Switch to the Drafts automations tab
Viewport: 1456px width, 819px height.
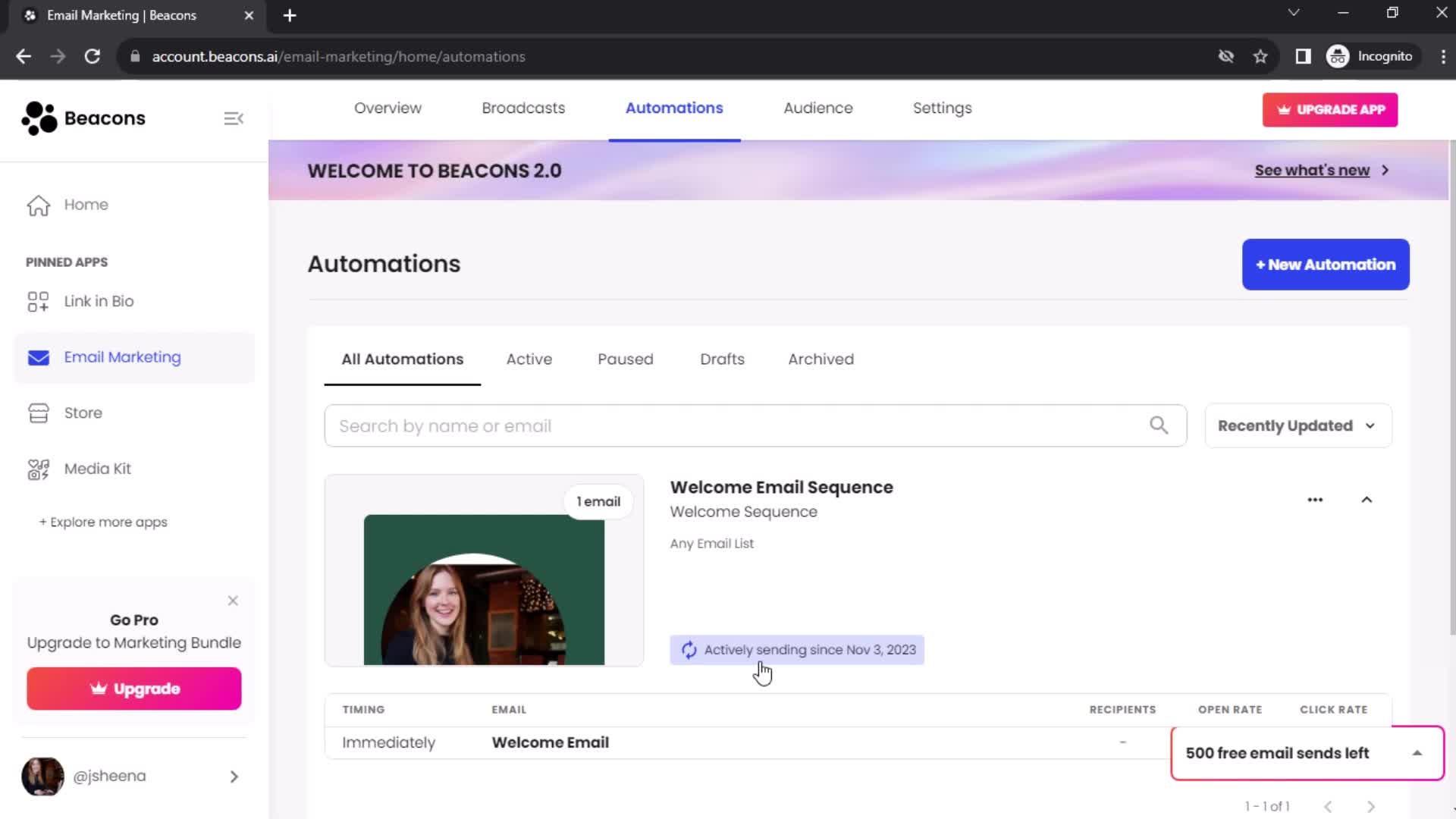[x=722, y=359]
